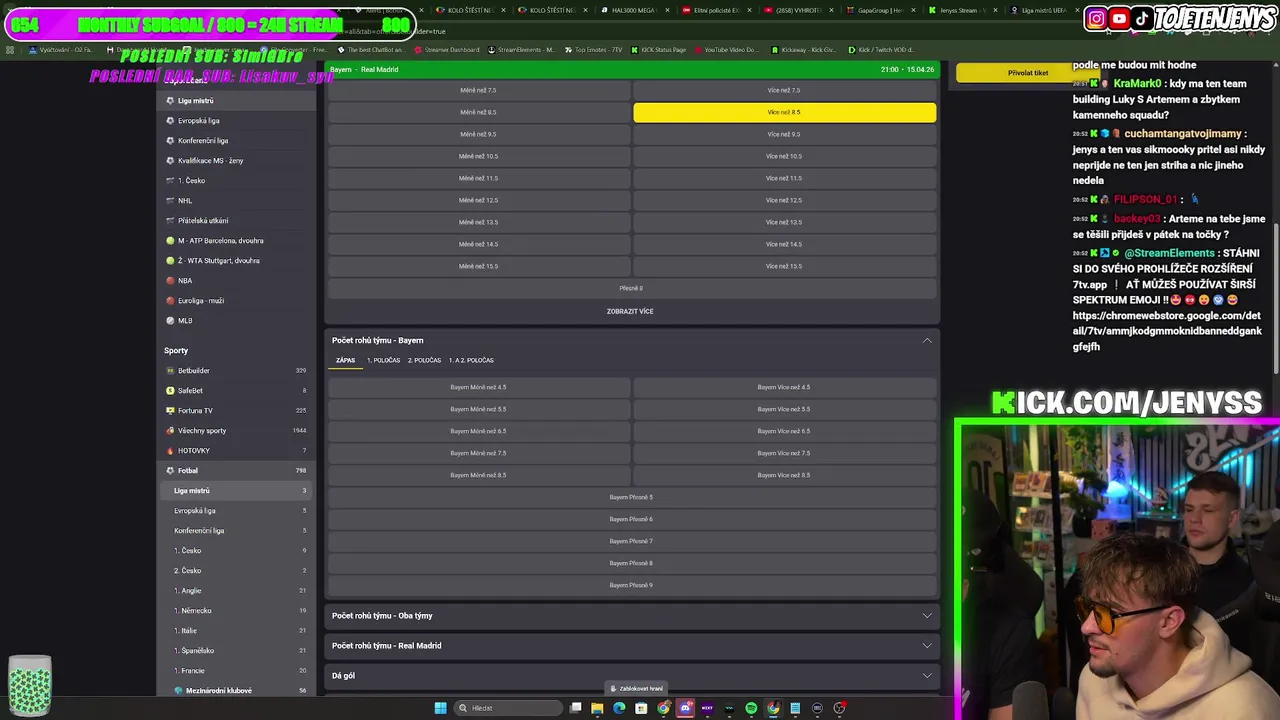Open Betbuilder in the Sporty list

(237, 371)
